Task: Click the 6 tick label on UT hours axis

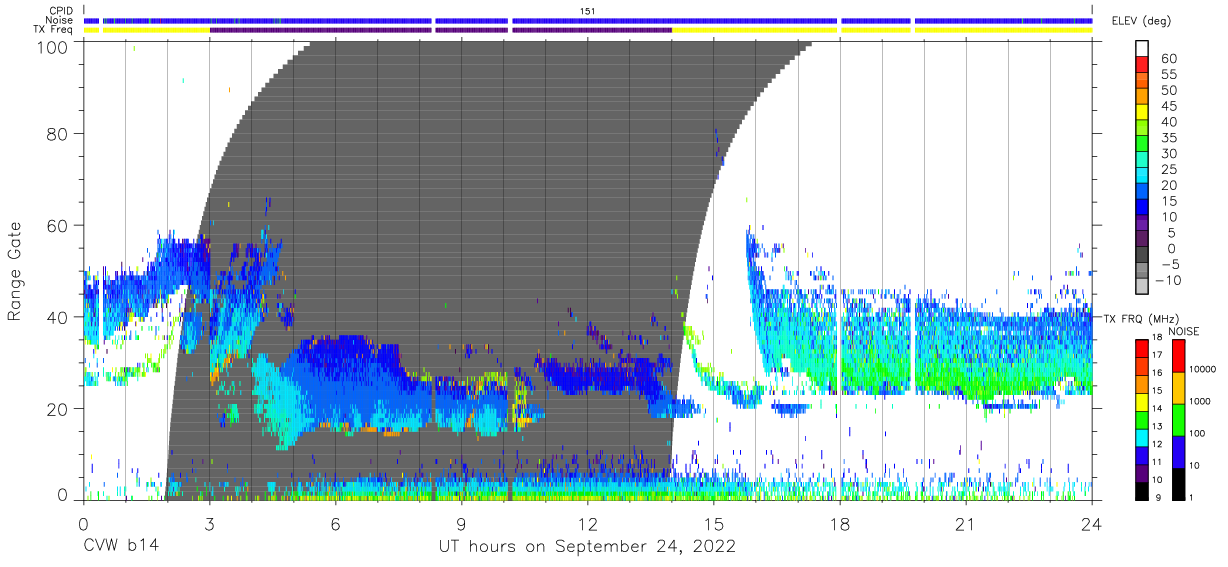Action: tap(336, 523)
